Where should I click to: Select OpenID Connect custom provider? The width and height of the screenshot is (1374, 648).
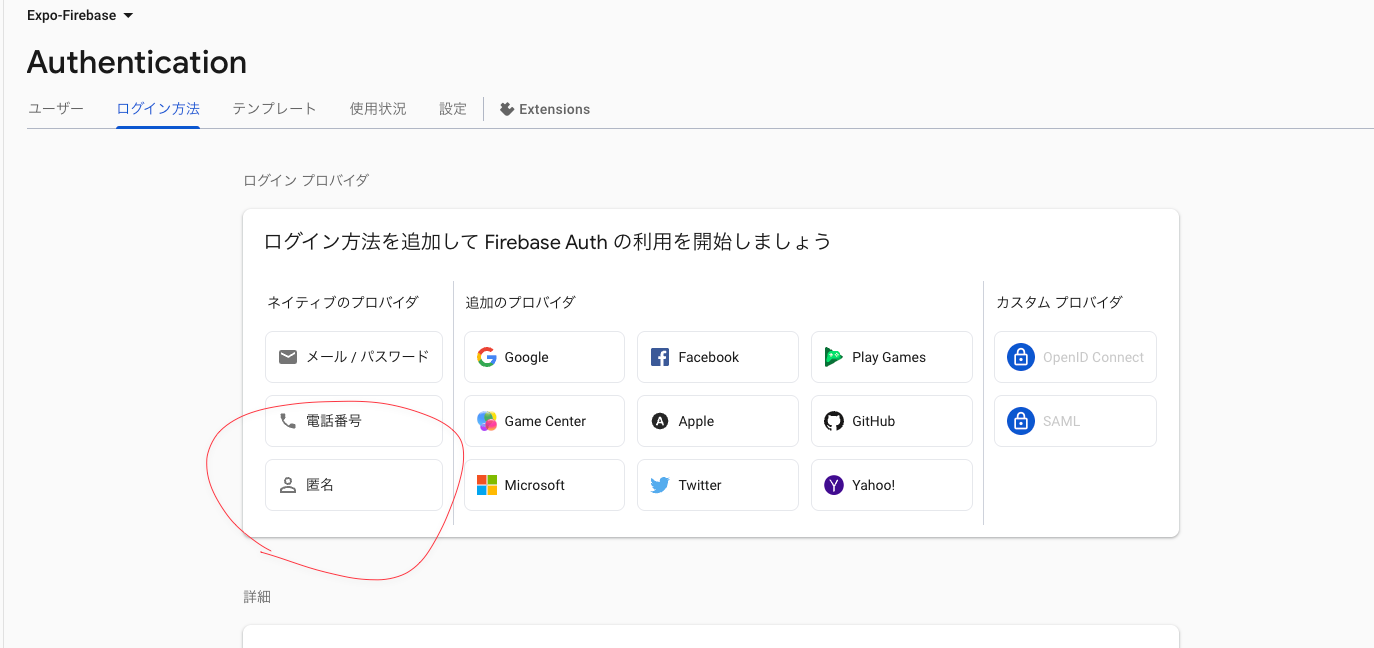click(1075, 357)
